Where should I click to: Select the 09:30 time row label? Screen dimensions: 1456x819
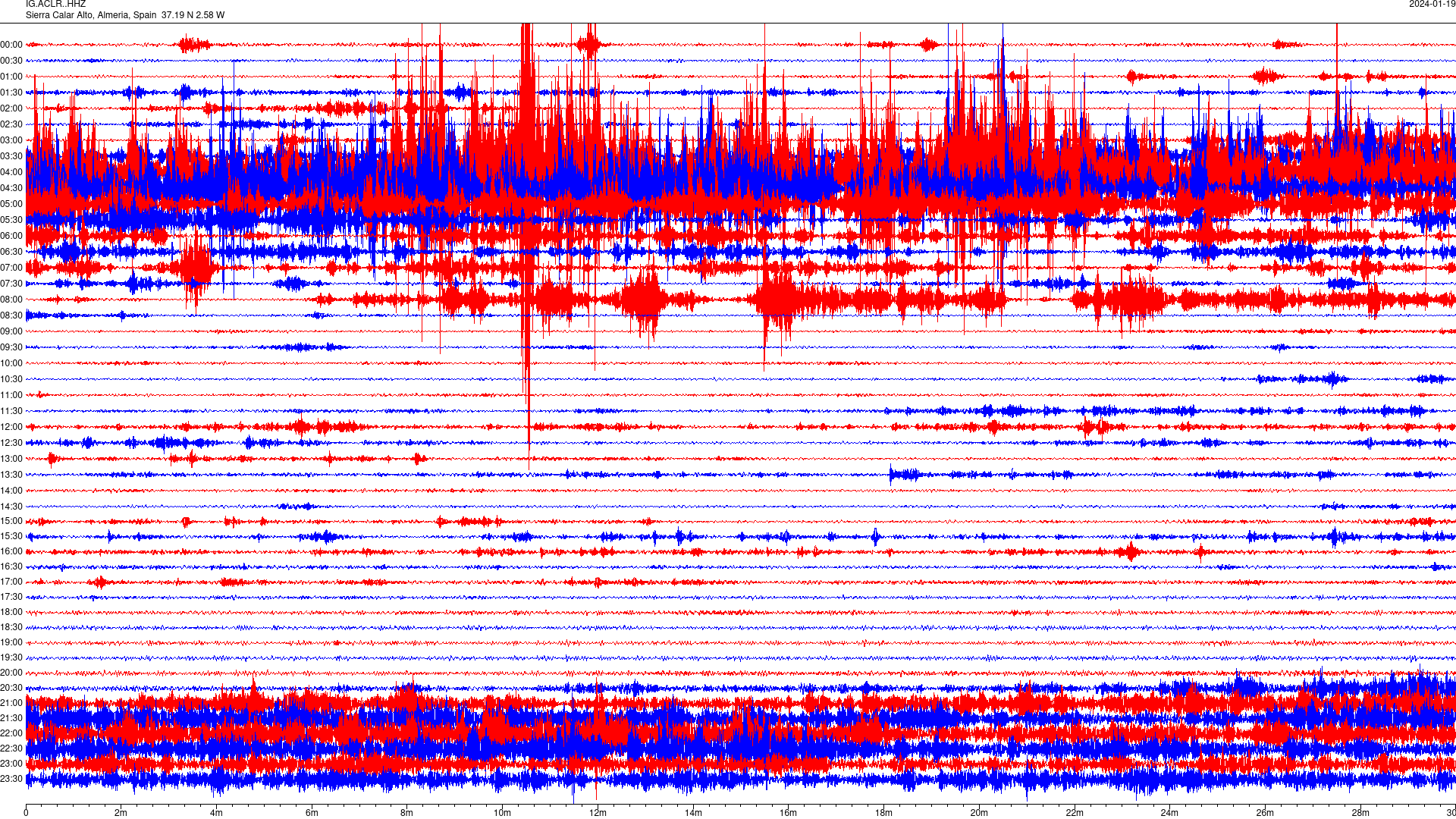pos(11,347)
